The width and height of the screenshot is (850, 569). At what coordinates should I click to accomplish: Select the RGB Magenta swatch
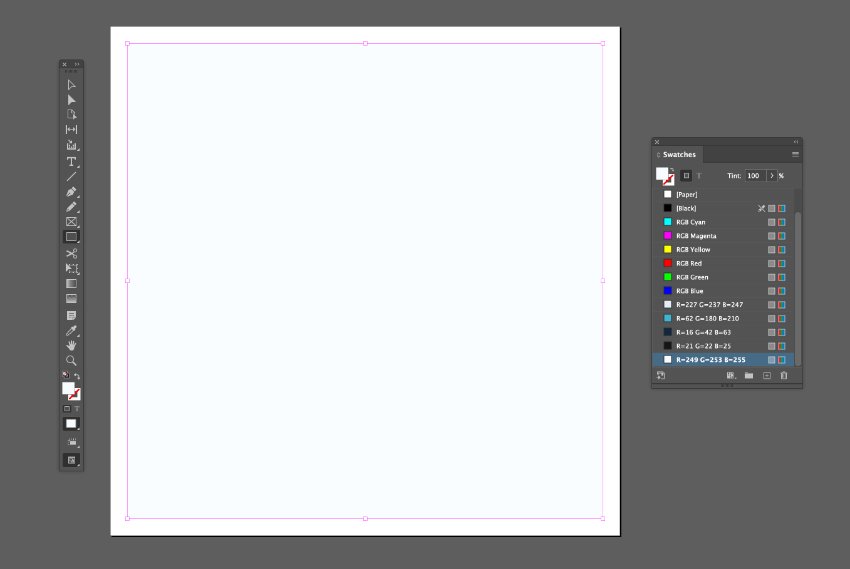724,236
